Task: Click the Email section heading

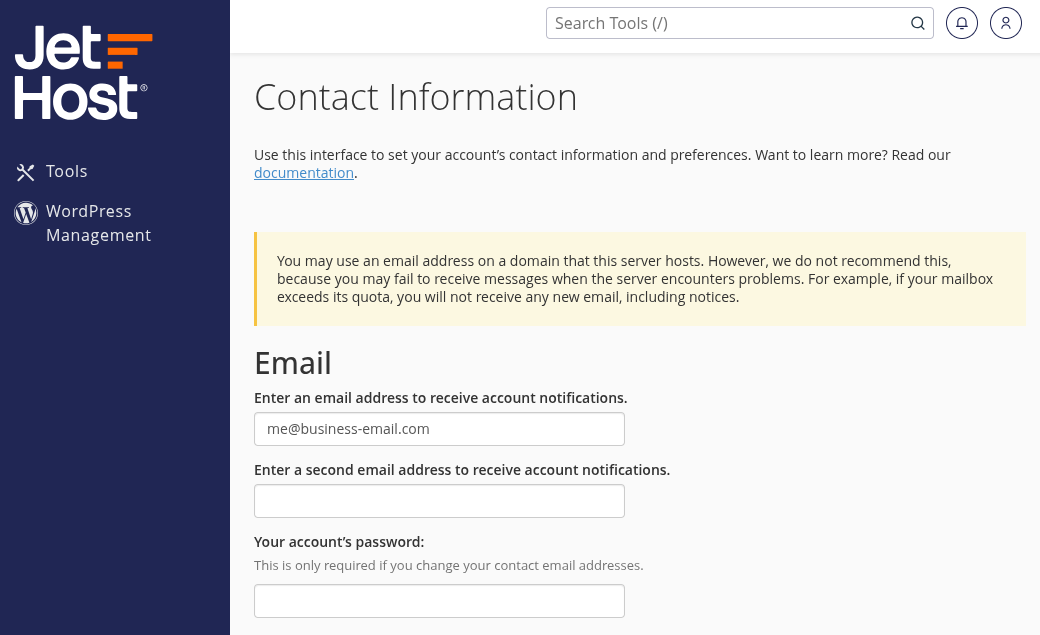Action: [x=292, y=363]
